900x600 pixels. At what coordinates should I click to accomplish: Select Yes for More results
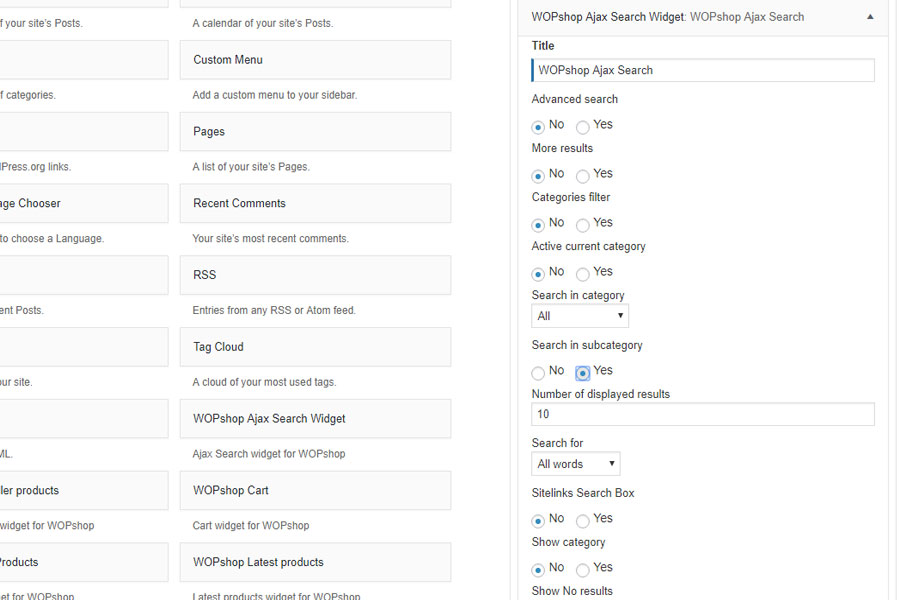click(583, 176)
